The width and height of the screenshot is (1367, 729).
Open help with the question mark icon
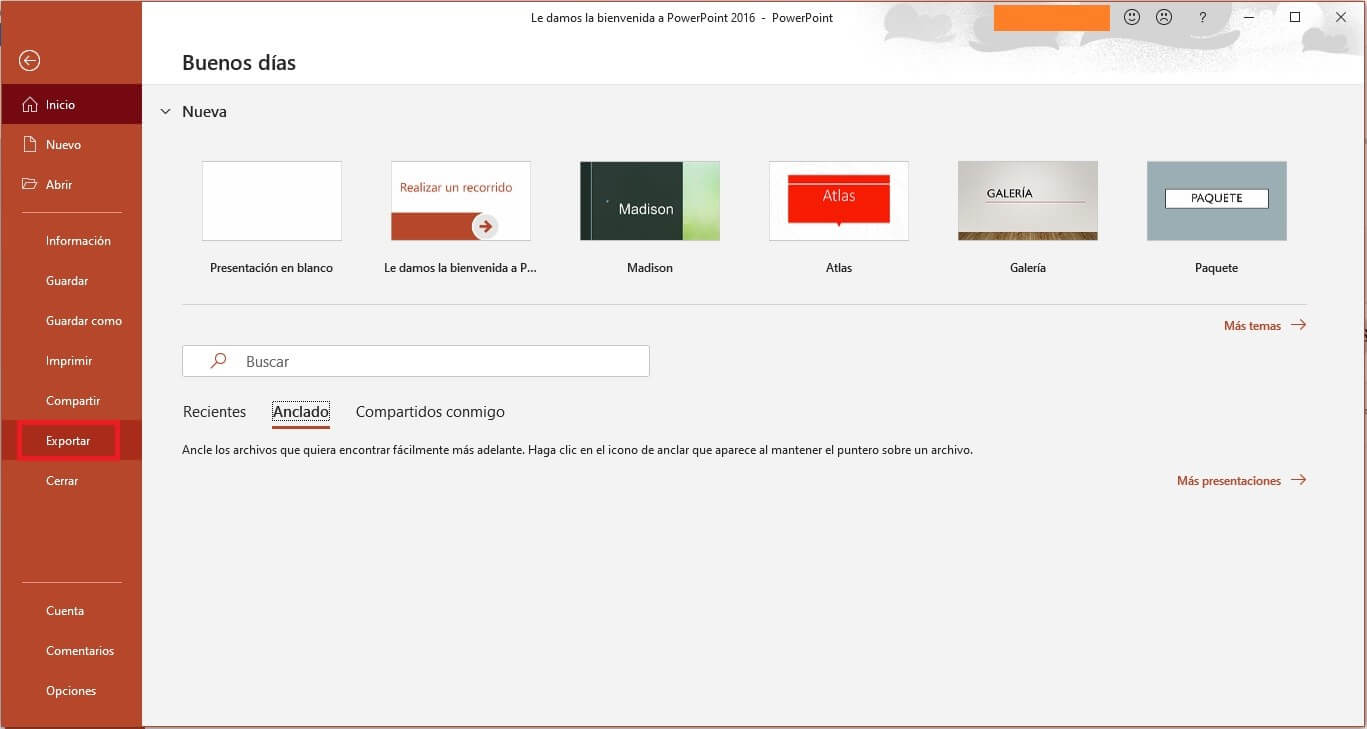[1202, 17]
